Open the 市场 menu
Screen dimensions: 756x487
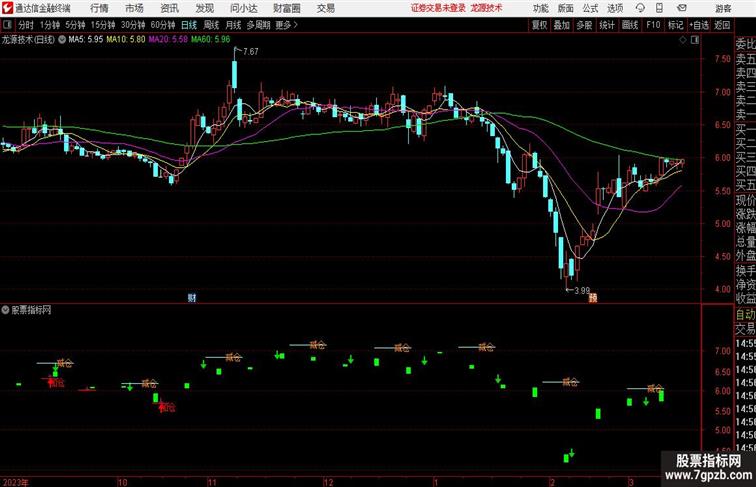[x=134, y=8]
